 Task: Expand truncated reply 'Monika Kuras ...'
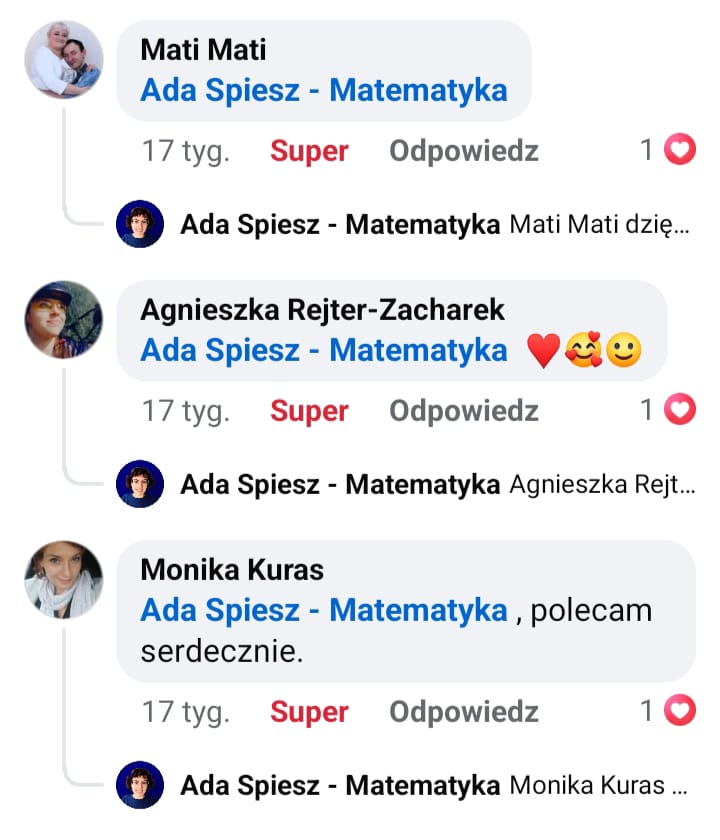pos(598,785)
